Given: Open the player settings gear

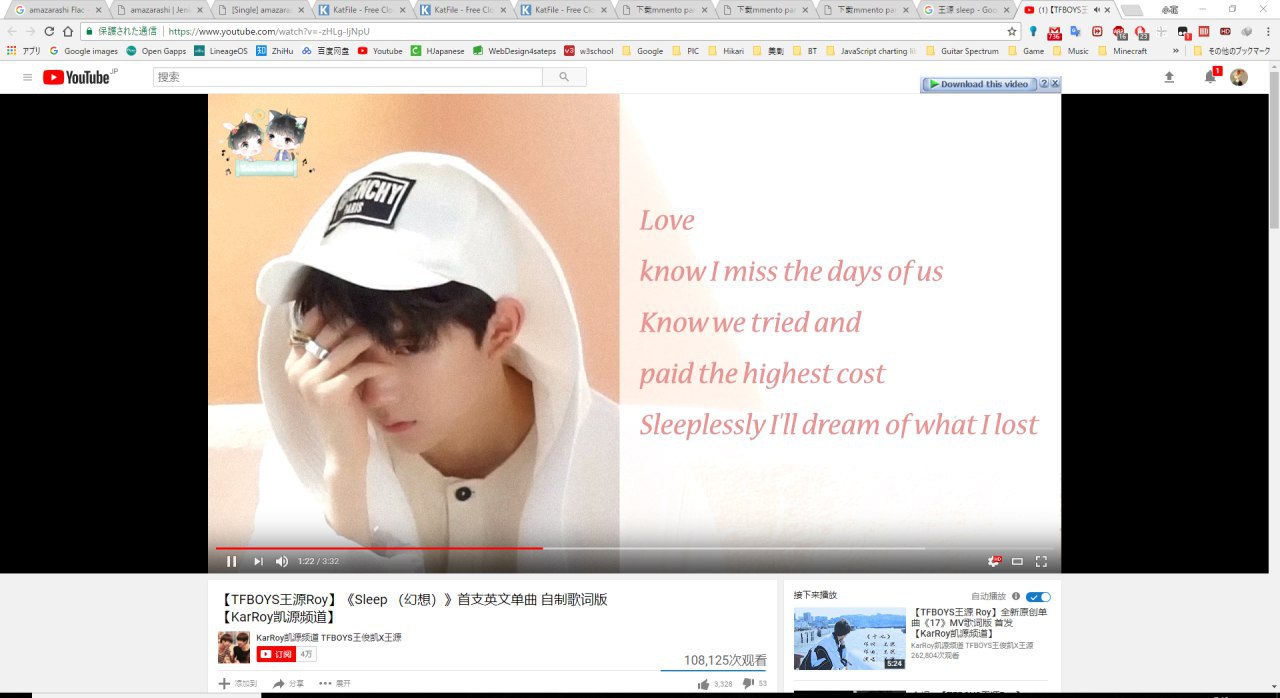Looking at the screenshot, I should point(994,562).
